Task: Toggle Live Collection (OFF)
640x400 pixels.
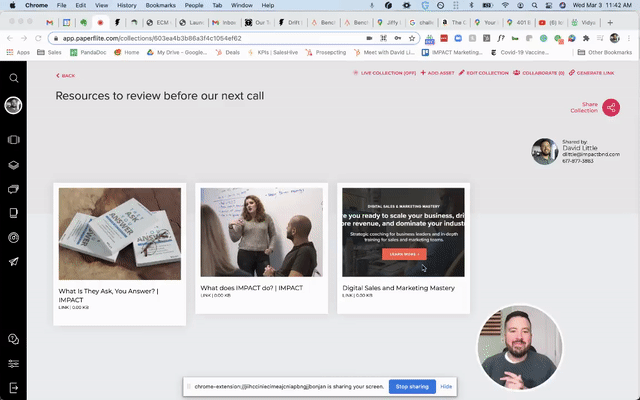Action: click(384, 73)
